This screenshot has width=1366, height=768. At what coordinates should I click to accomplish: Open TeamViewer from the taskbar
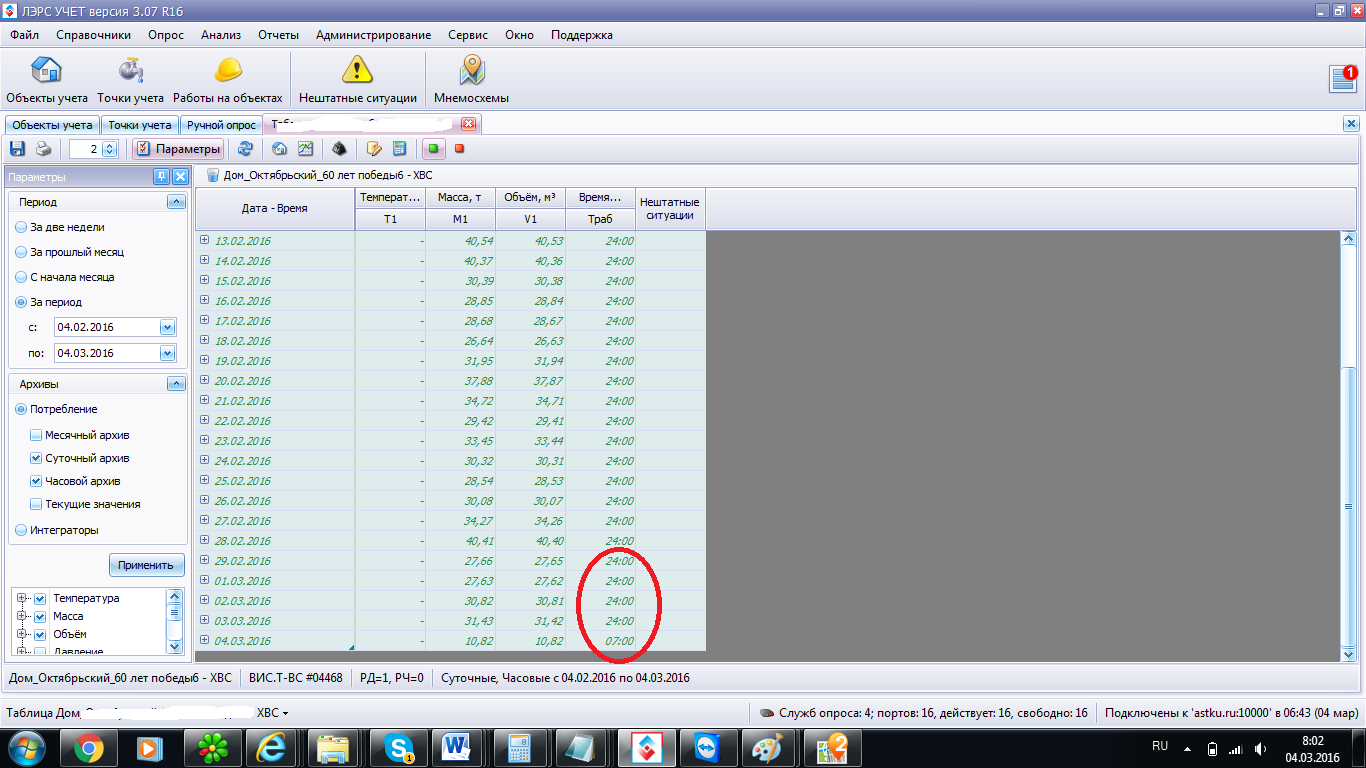pos(707,748)
